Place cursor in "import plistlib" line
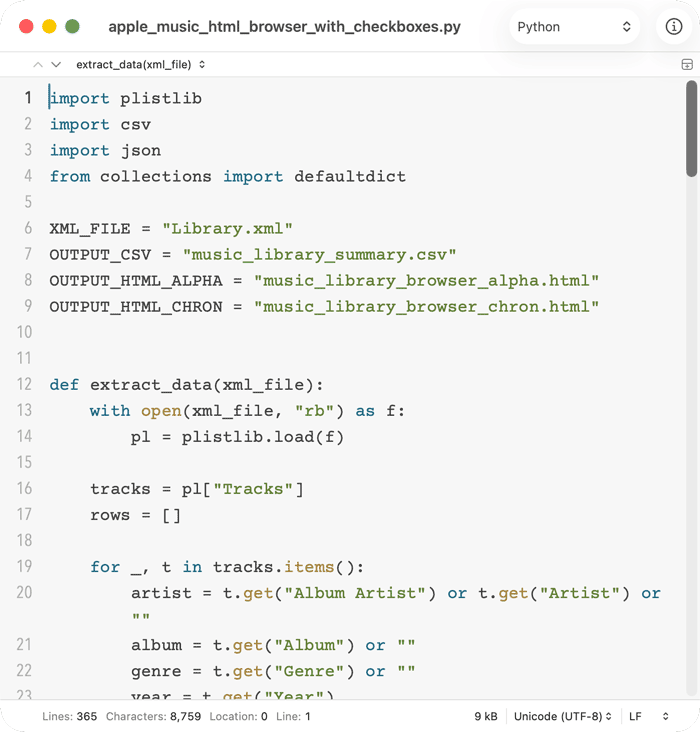700x732 pixels. pyautogui.click(x=126, y=99)
